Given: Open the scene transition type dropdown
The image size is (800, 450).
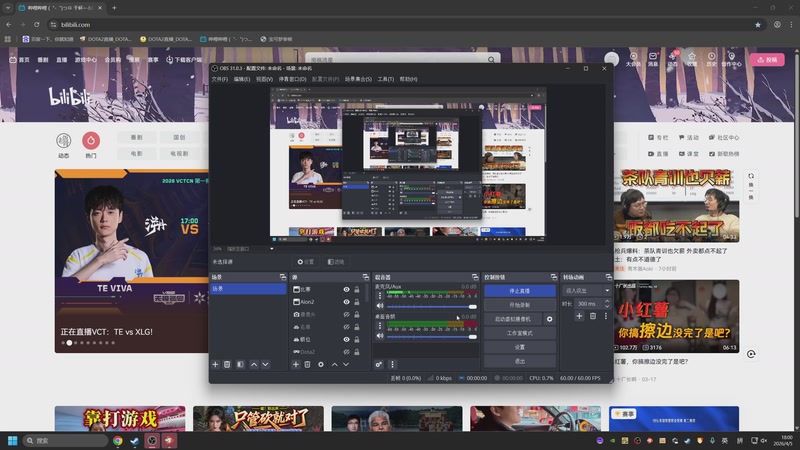Looking at the screenshot, I should pyautogui.click(x=587, y=290).
